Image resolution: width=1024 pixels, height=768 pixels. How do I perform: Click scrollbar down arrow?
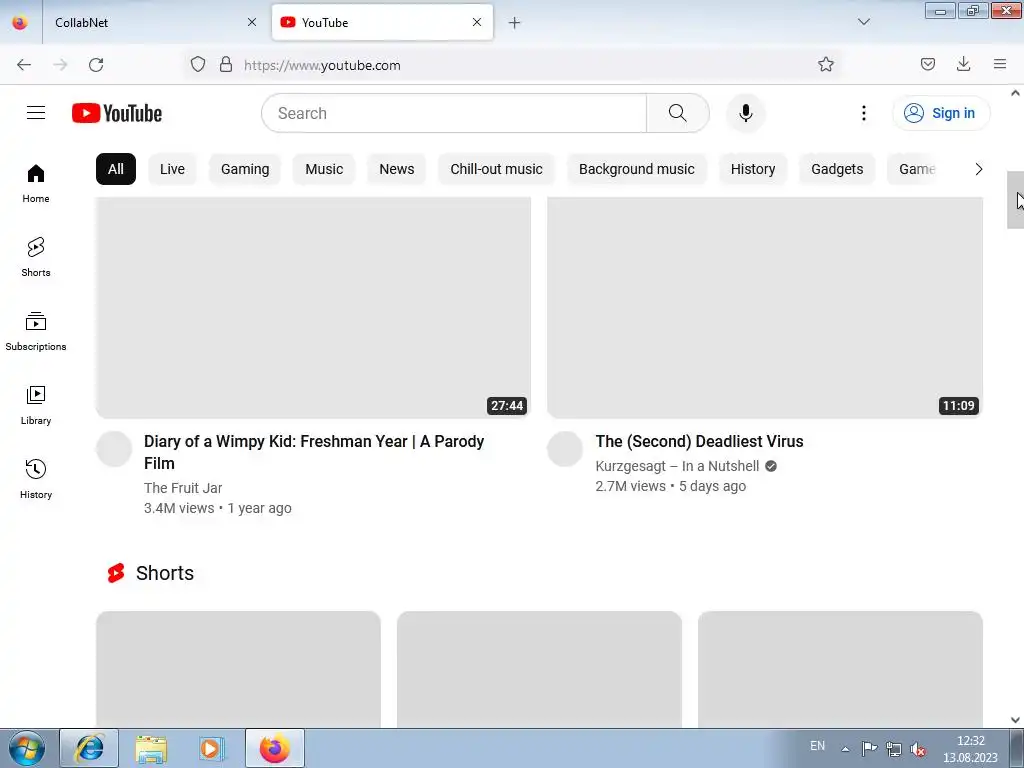pyautogui.click(x=1015, y=720)
